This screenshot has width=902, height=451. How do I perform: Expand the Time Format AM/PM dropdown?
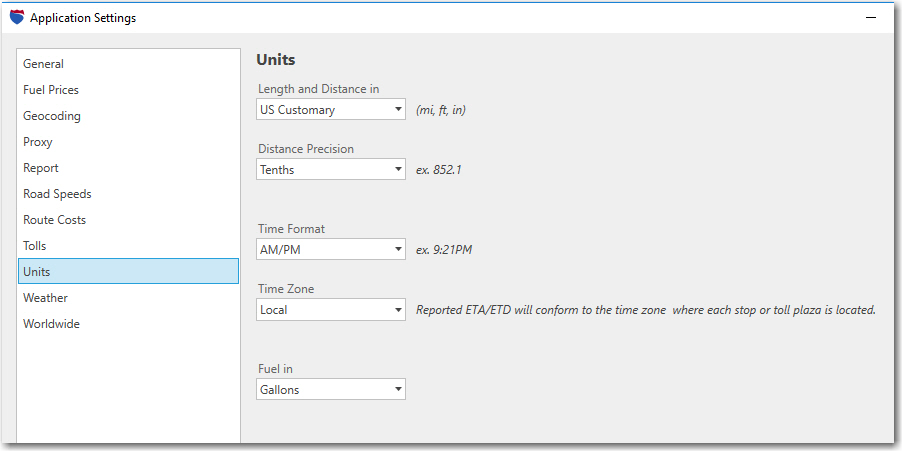coord(331,250)
